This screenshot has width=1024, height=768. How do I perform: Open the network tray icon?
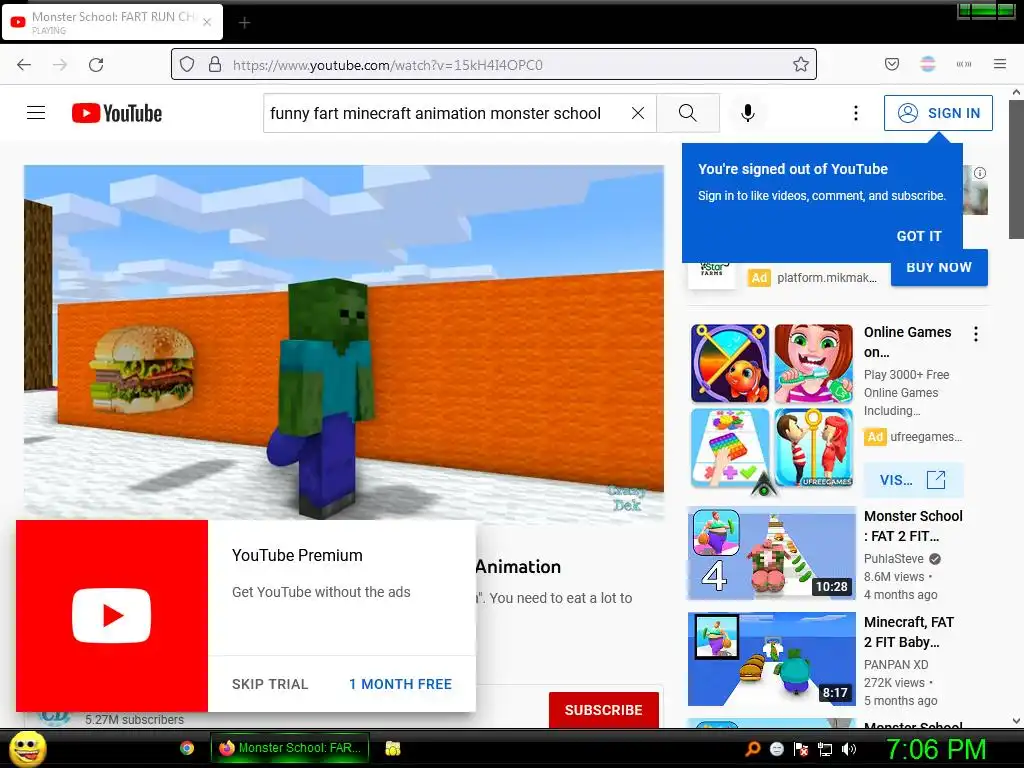(x=825, y=749)
